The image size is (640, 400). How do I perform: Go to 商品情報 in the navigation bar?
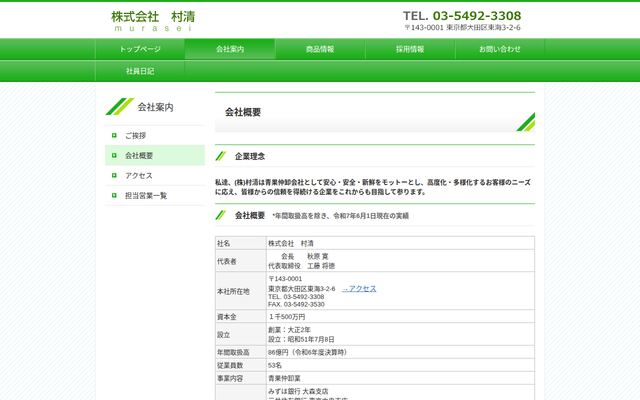[x=320, y=49]
